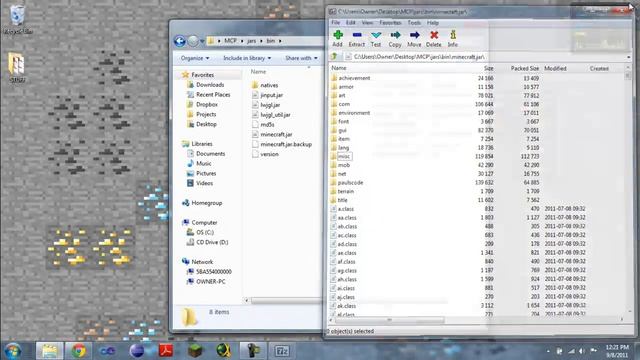Sort by the Created column header

pos(599,69)
